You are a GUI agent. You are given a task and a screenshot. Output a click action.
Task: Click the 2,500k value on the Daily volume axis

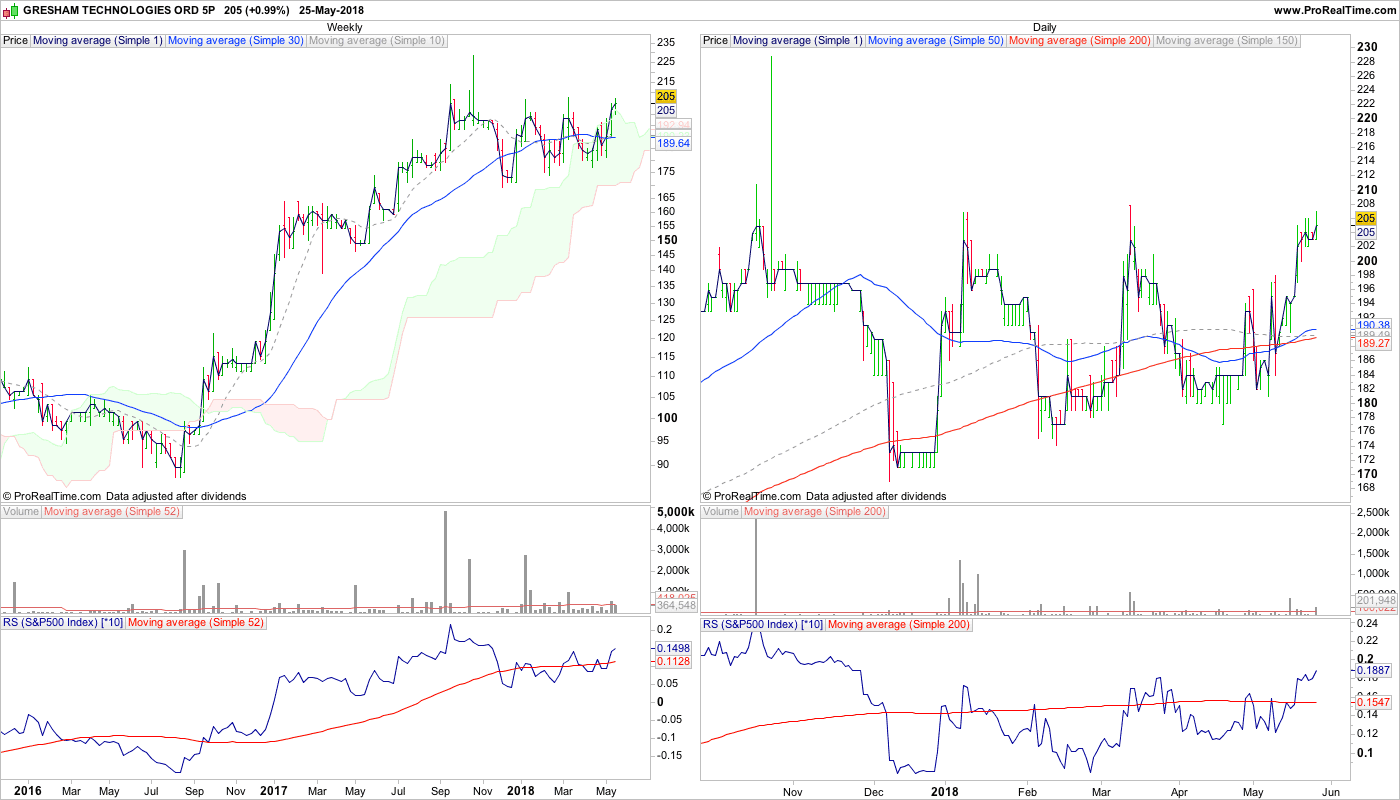coord(1374,512)
